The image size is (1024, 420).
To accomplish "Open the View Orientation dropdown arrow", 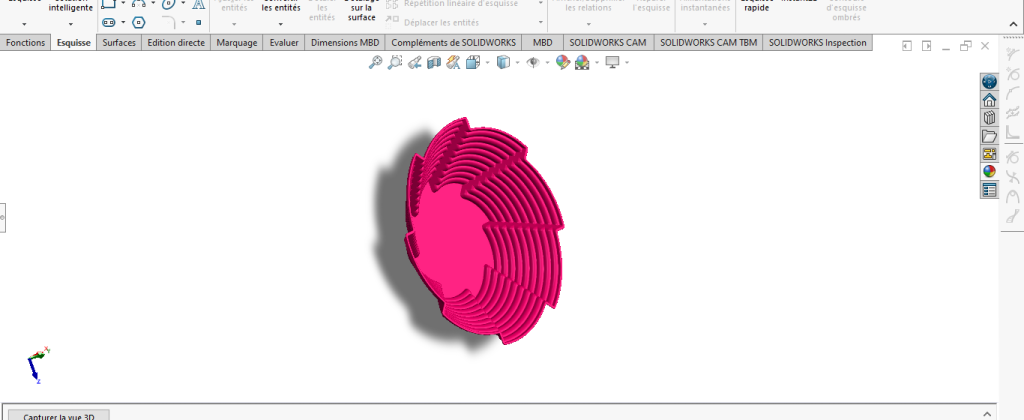I will pyautogui.click(x=487, y=63).
